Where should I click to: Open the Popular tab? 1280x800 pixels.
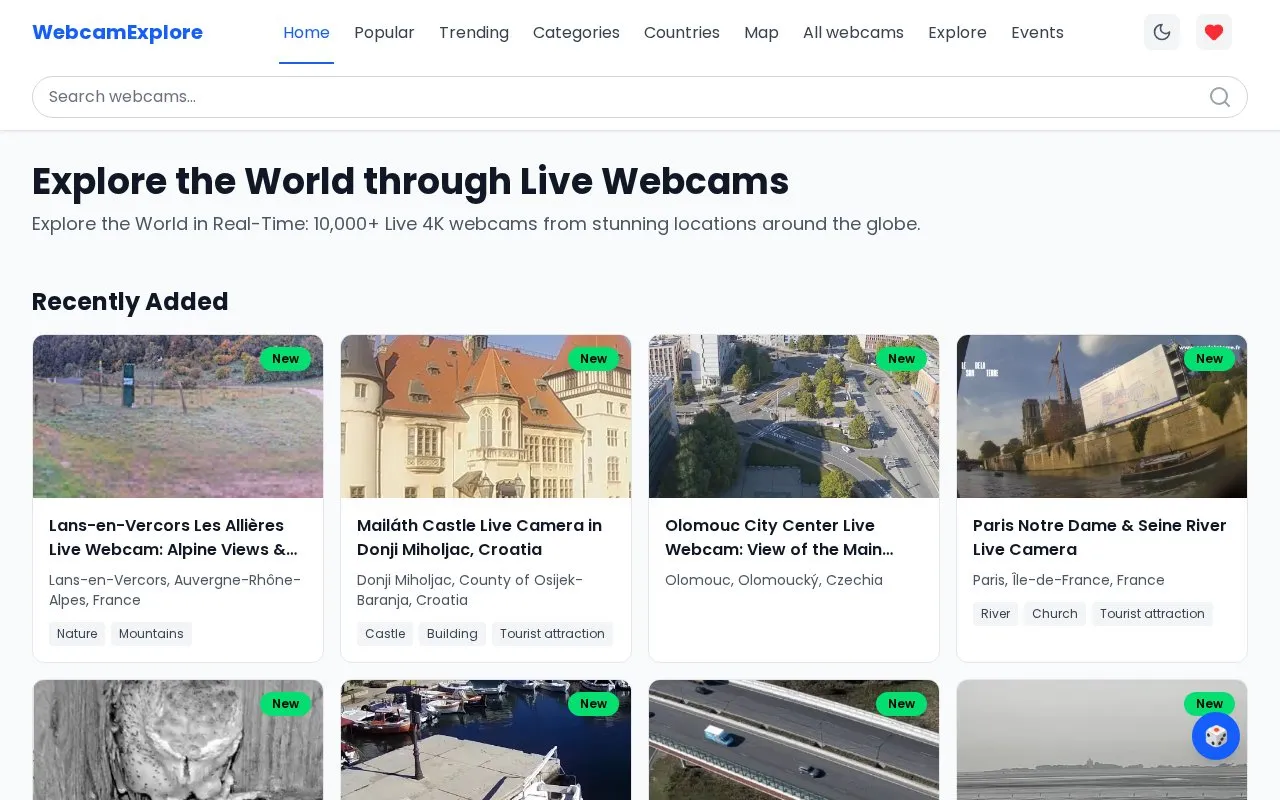(384, 32)
